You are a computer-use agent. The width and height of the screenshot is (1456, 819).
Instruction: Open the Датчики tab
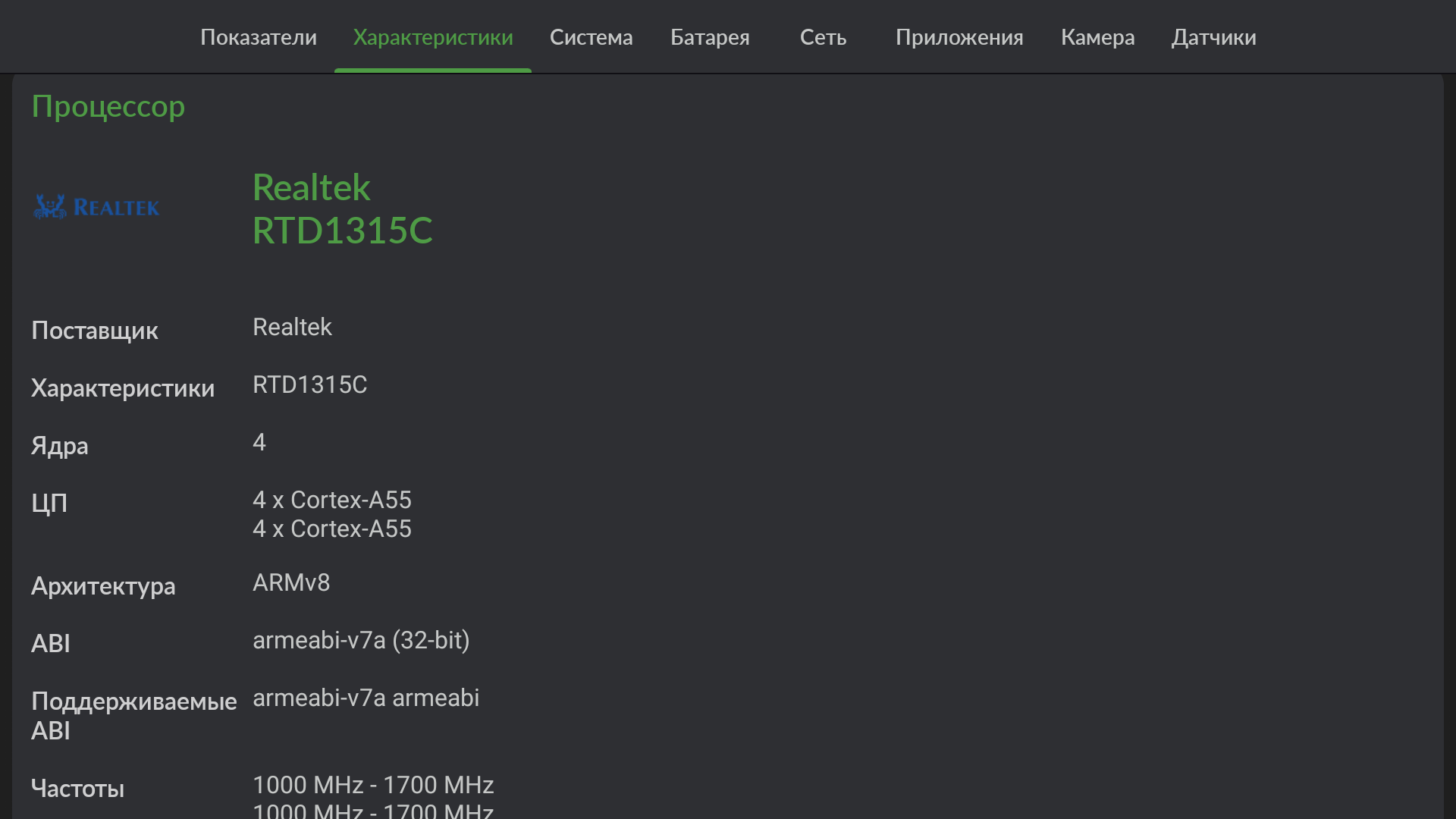pos(1213,37)
